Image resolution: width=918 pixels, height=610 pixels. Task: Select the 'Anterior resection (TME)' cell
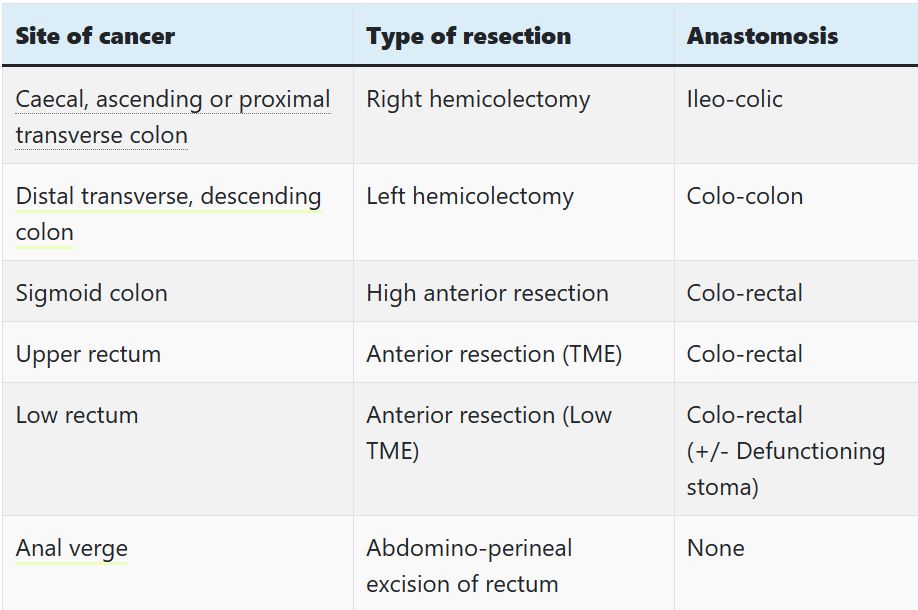tap(494, 354)
